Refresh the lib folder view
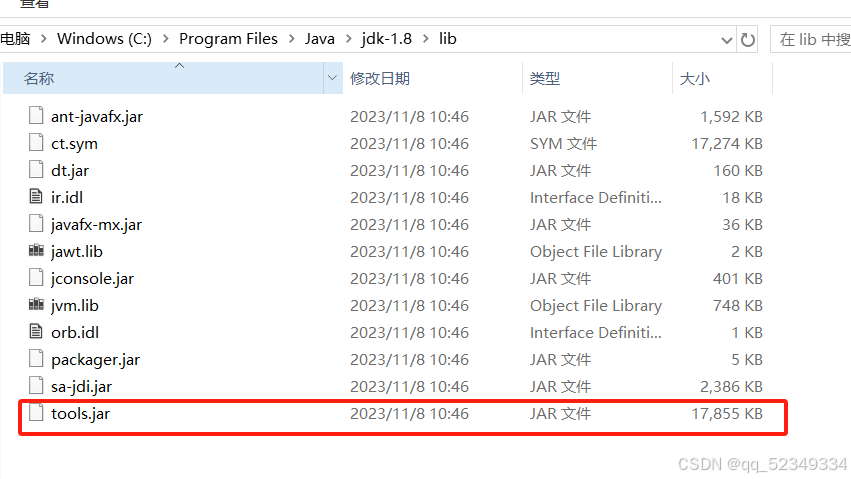This screenshot has height=479, width=851. pyautogui.click(x=748, y=40)
